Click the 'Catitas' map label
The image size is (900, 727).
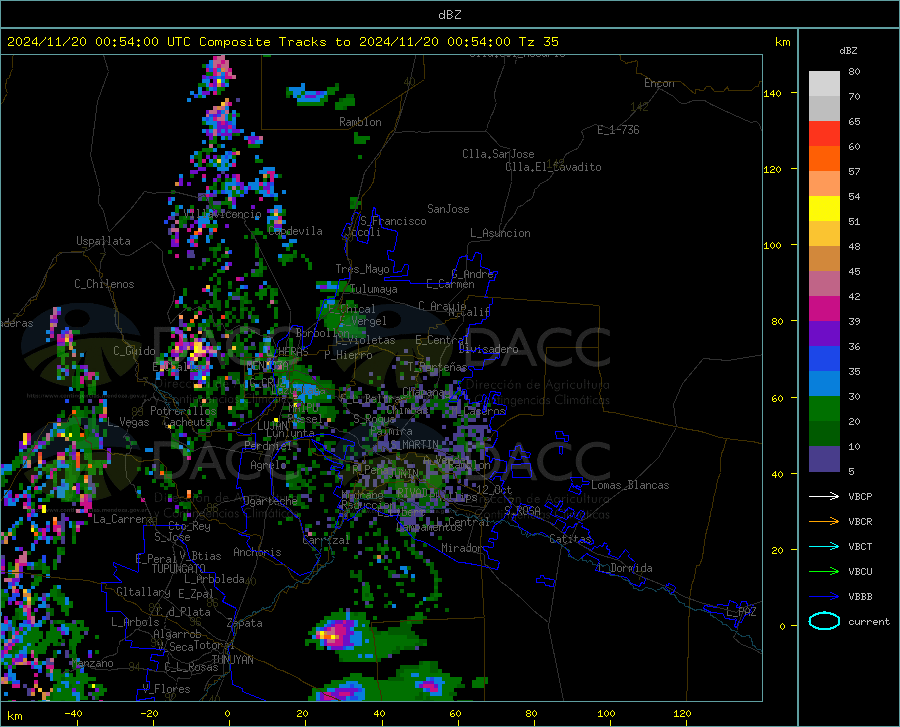click(570, 539)
